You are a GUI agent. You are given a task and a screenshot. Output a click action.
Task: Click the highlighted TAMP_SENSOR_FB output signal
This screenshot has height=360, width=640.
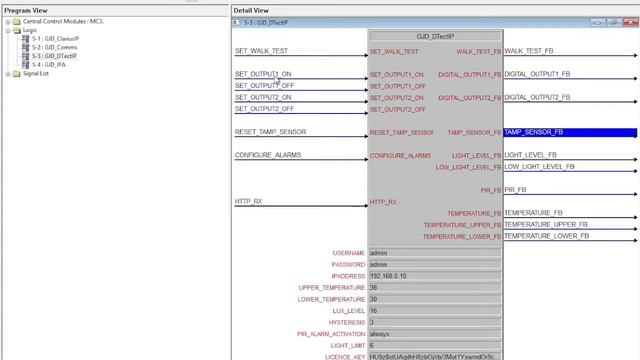(570, 132)
